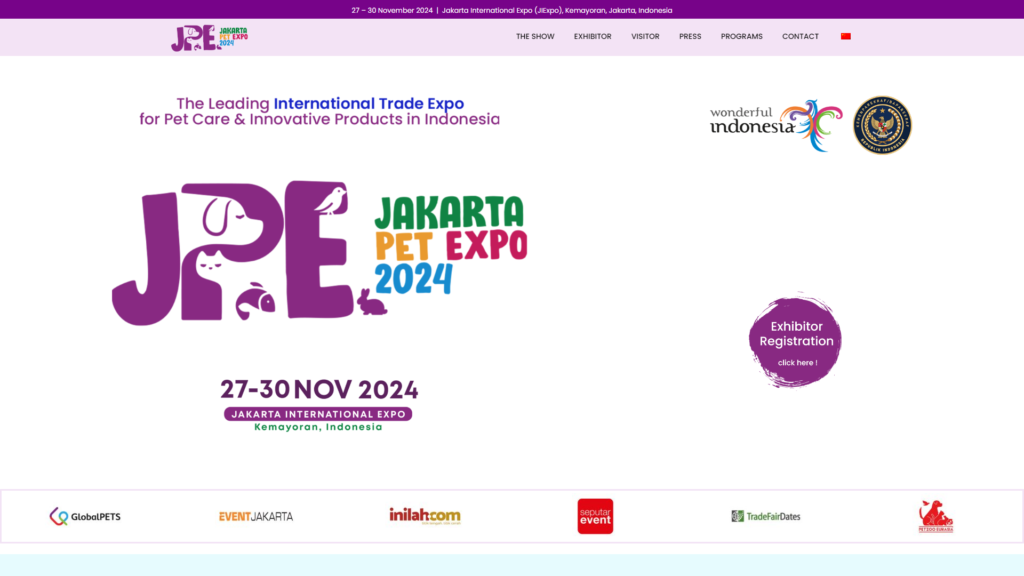Open the inilah.com partner logo
The height and width of the screenshot is (576, 1024).
[425, 516]
